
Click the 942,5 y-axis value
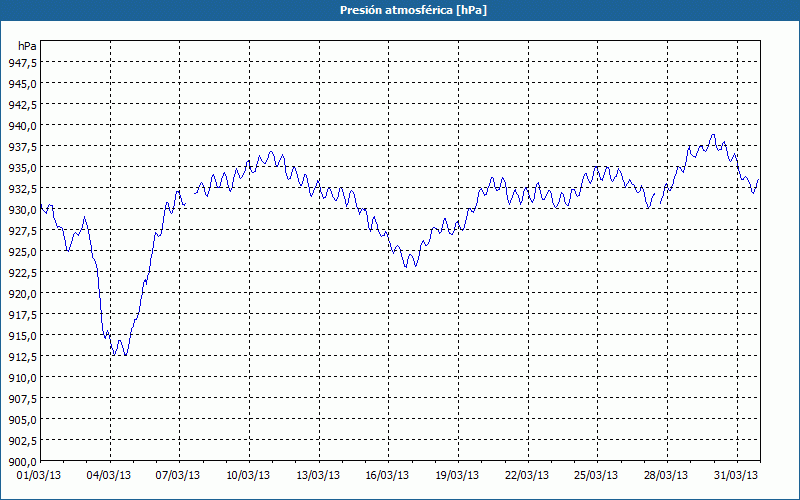point(22,105)
